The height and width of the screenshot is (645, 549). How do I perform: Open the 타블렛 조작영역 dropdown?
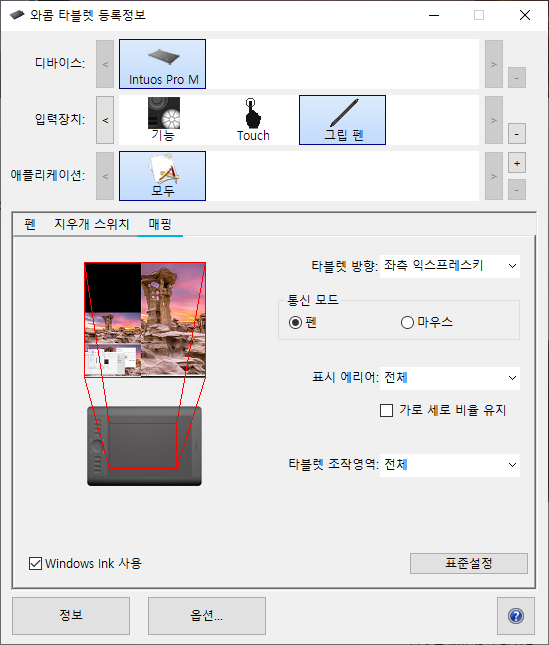(450, 465)
